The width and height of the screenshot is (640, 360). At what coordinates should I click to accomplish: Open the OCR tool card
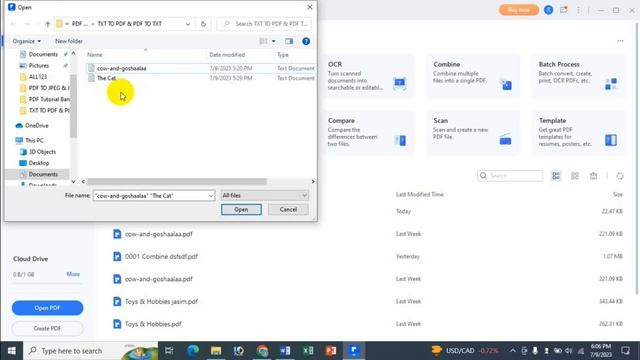coord(367,76)
